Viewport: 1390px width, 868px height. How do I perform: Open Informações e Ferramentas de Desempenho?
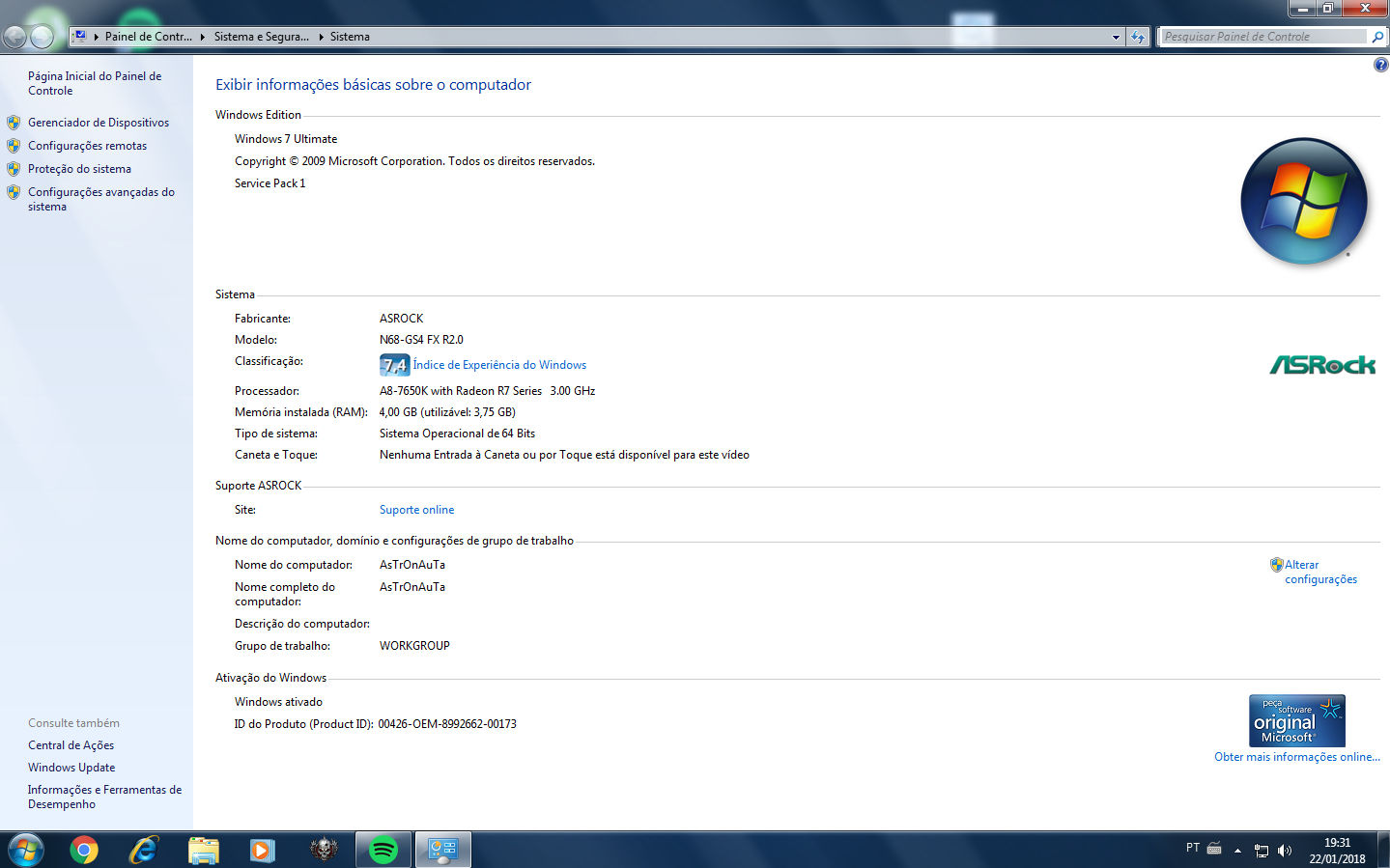click(x=104, y=797)
